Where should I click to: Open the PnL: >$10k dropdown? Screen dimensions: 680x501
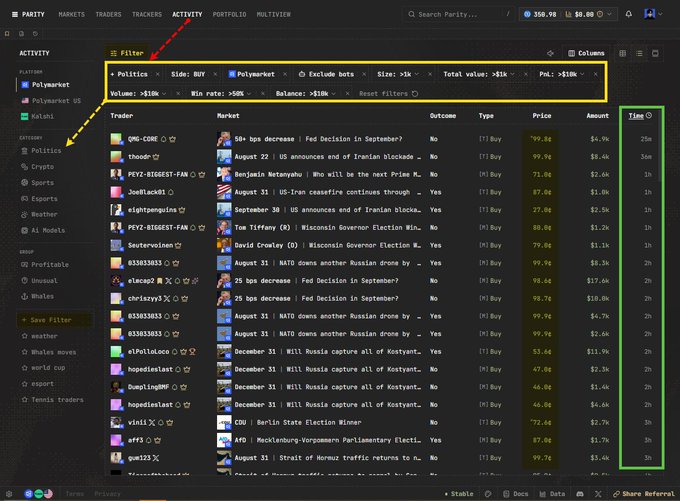pyautogui.click(x=562, y=74)
